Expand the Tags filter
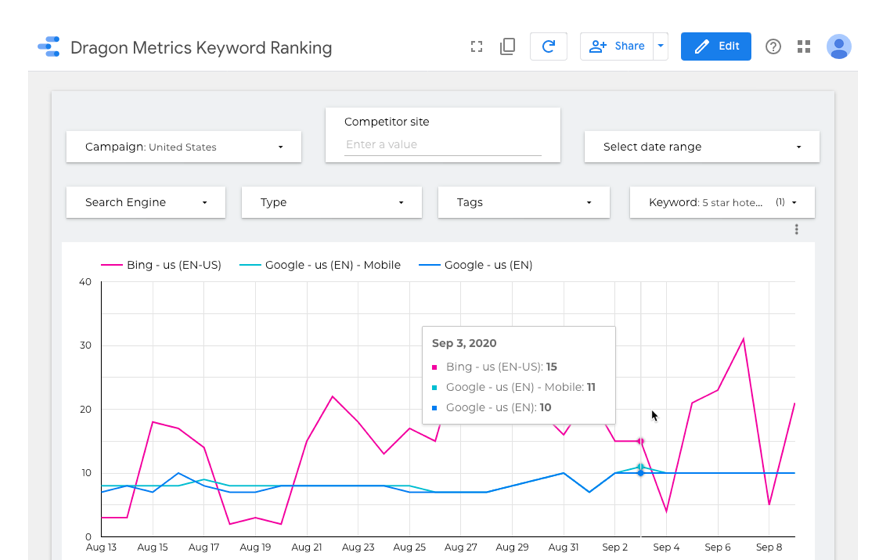 pyautogui.click(x=524, y=202)
